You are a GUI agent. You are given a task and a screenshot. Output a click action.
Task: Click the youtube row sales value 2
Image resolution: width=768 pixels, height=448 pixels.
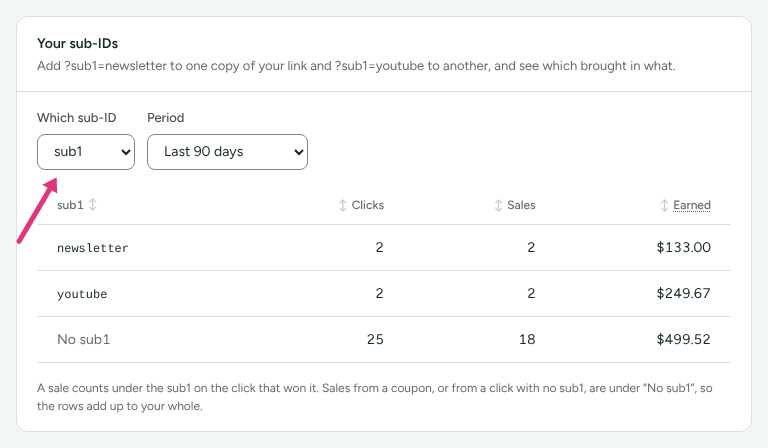[531, 293]
